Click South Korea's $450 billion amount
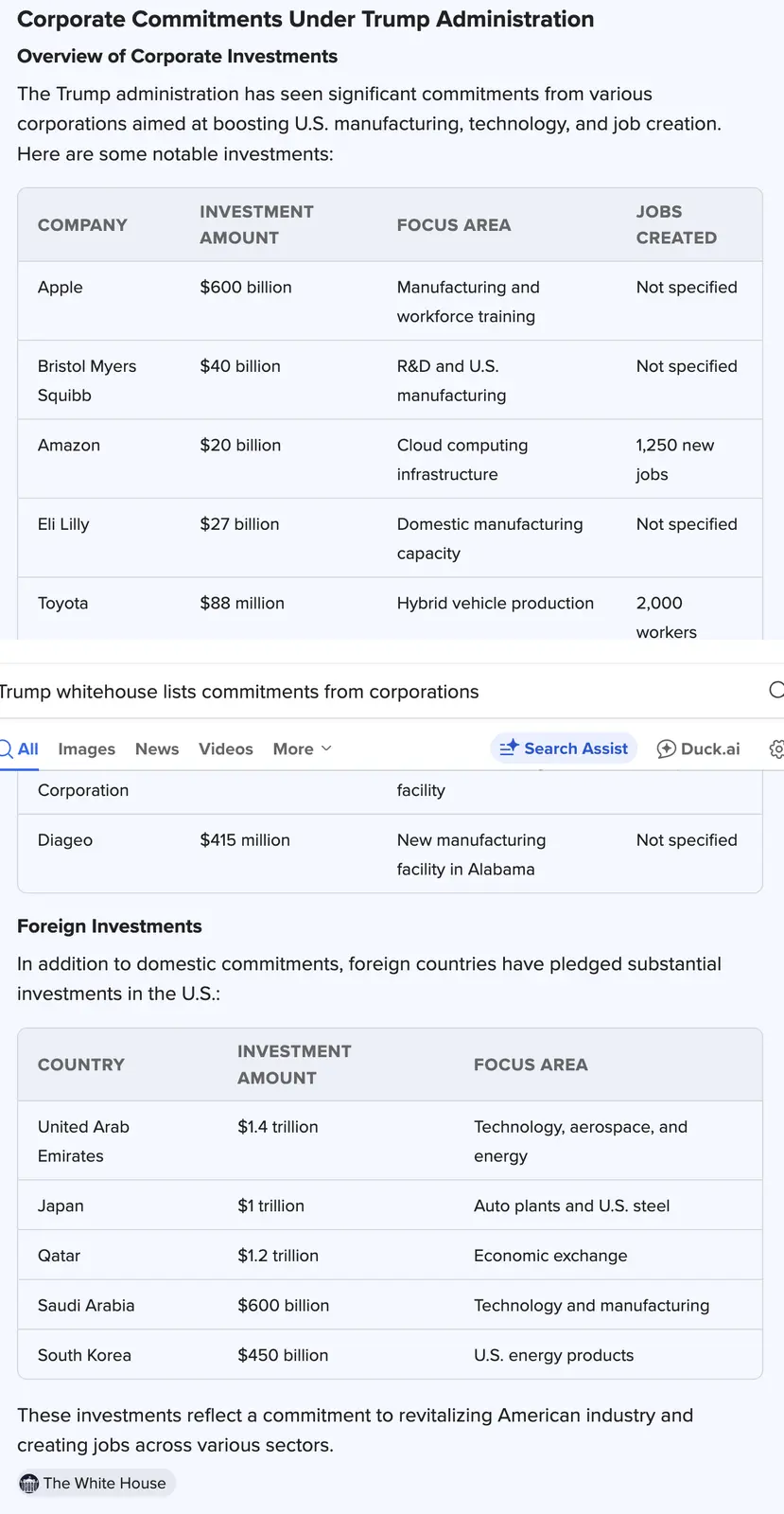This screenshot has width=784, height=1514. pos(283,1355)
